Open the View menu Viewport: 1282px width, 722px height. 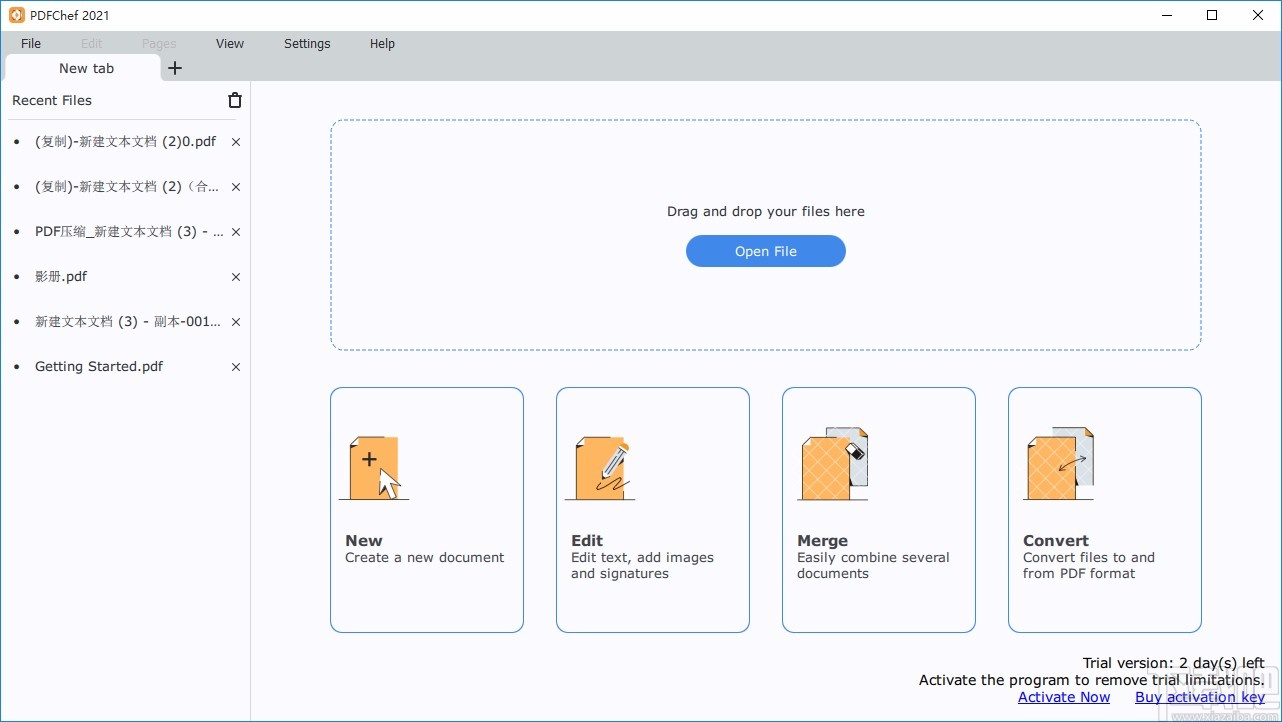(x=230, y=44)
